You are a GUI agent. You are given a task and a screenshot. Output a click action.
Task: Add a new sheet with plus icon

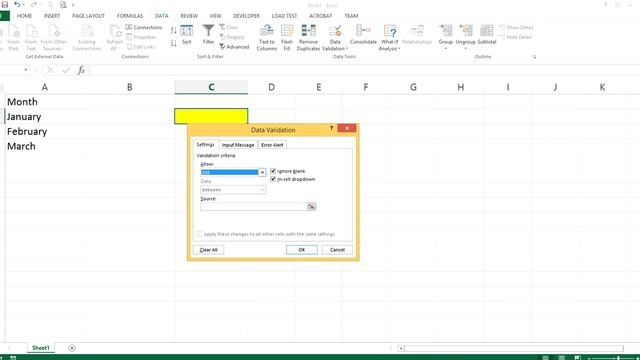point(72,348)
